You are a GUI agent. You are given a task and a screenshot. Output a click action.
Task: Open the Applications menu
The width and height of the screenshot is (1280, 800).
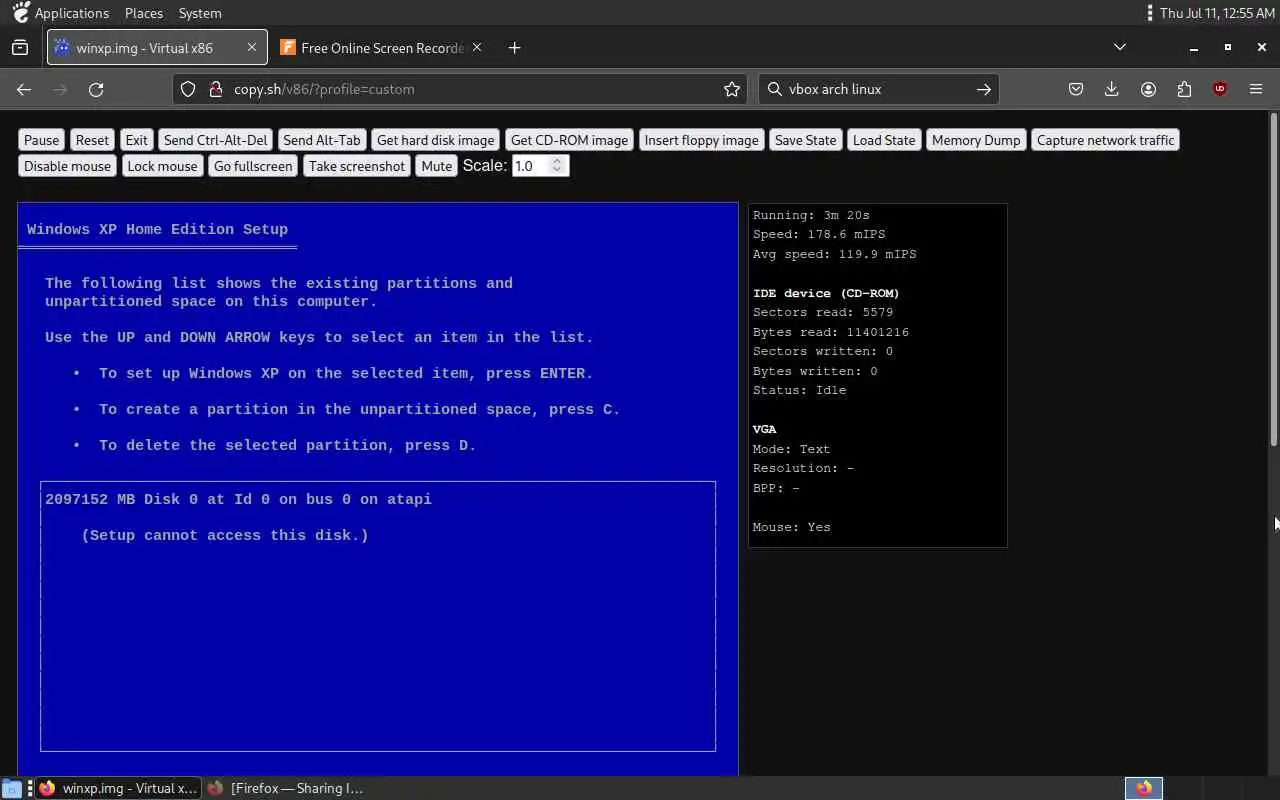72,13
